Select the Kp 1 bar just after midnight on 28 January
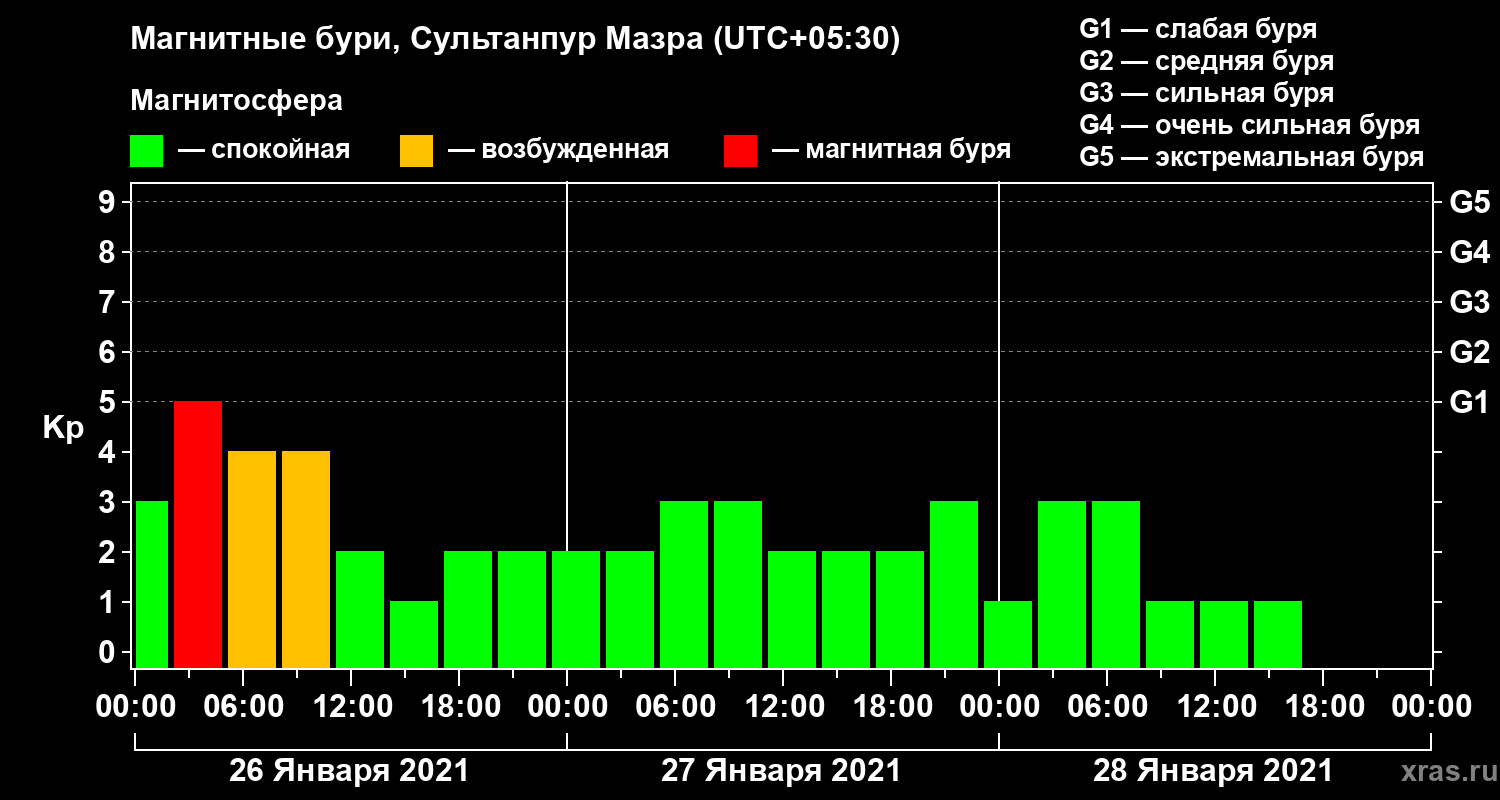Screen dimensions: 1500x800 pyautogui.click(x=1008, y=634)
